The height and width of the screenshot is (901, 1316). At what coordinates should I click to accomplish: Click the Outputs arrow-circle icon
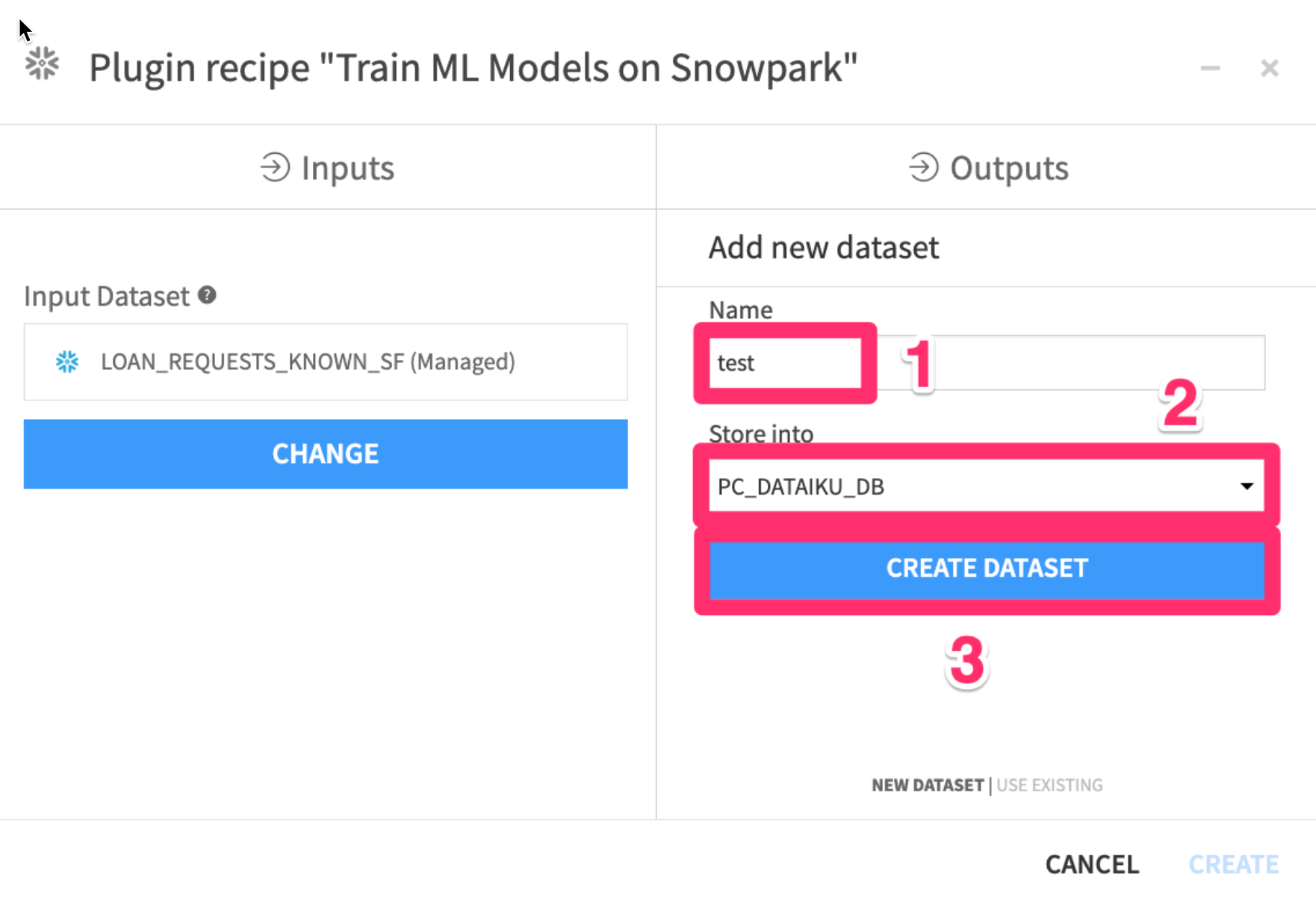coord(923,167)
